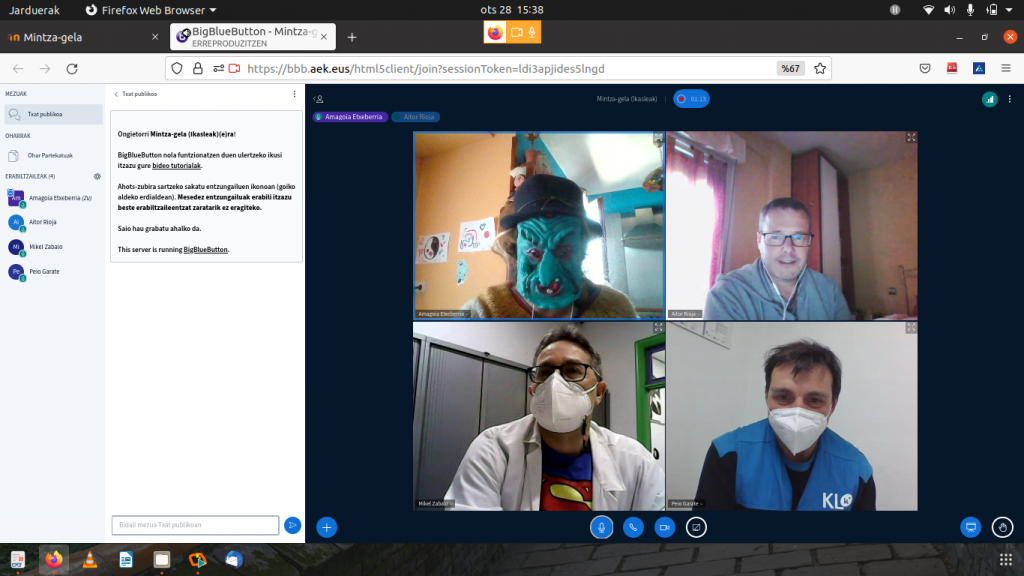Toggle the user list panel icon
Screen dimensions: 1024x576
point(318,99)
